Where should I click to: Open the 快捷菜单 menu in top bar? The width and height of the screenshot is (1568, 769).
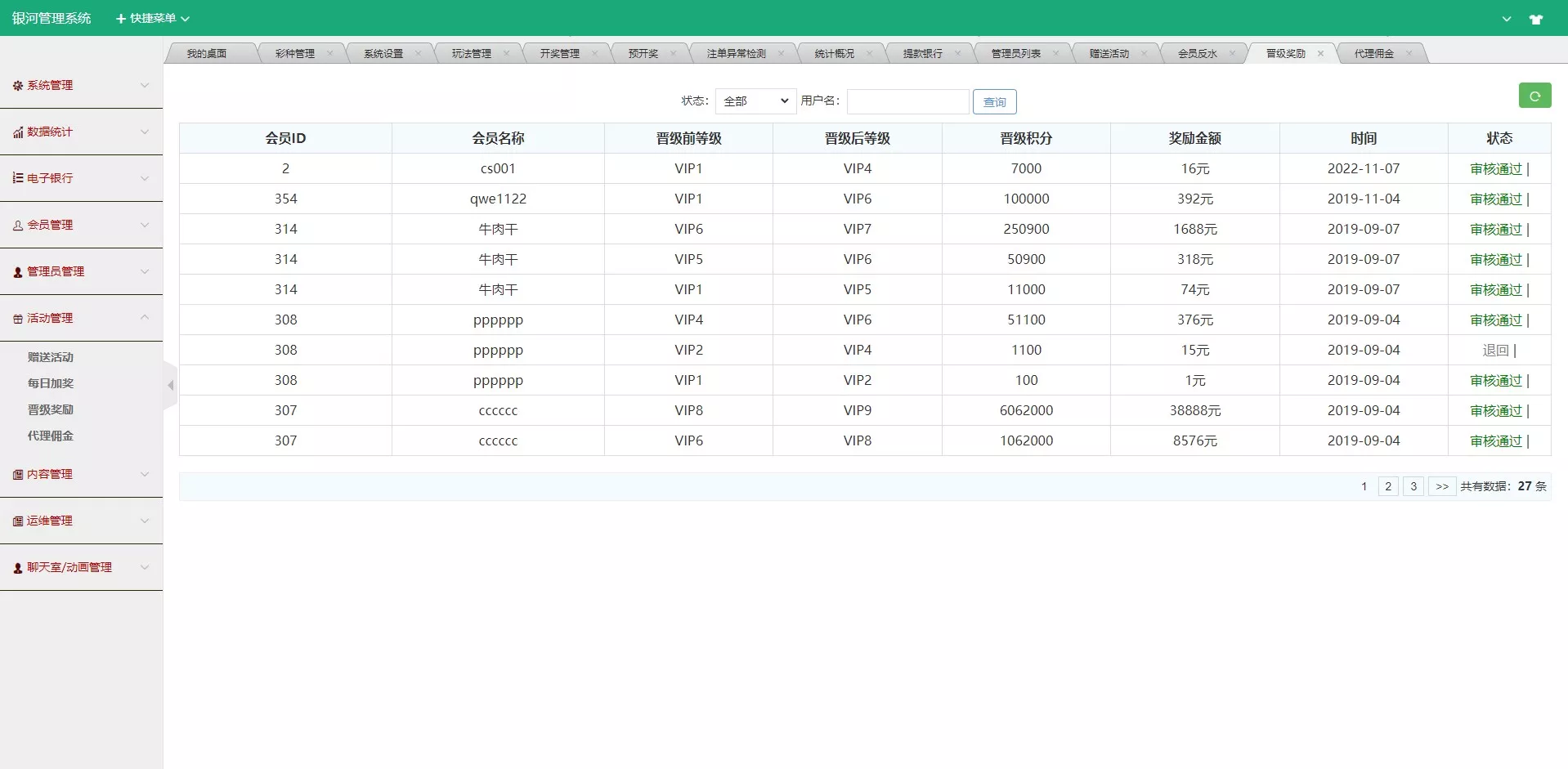[152, 18]
